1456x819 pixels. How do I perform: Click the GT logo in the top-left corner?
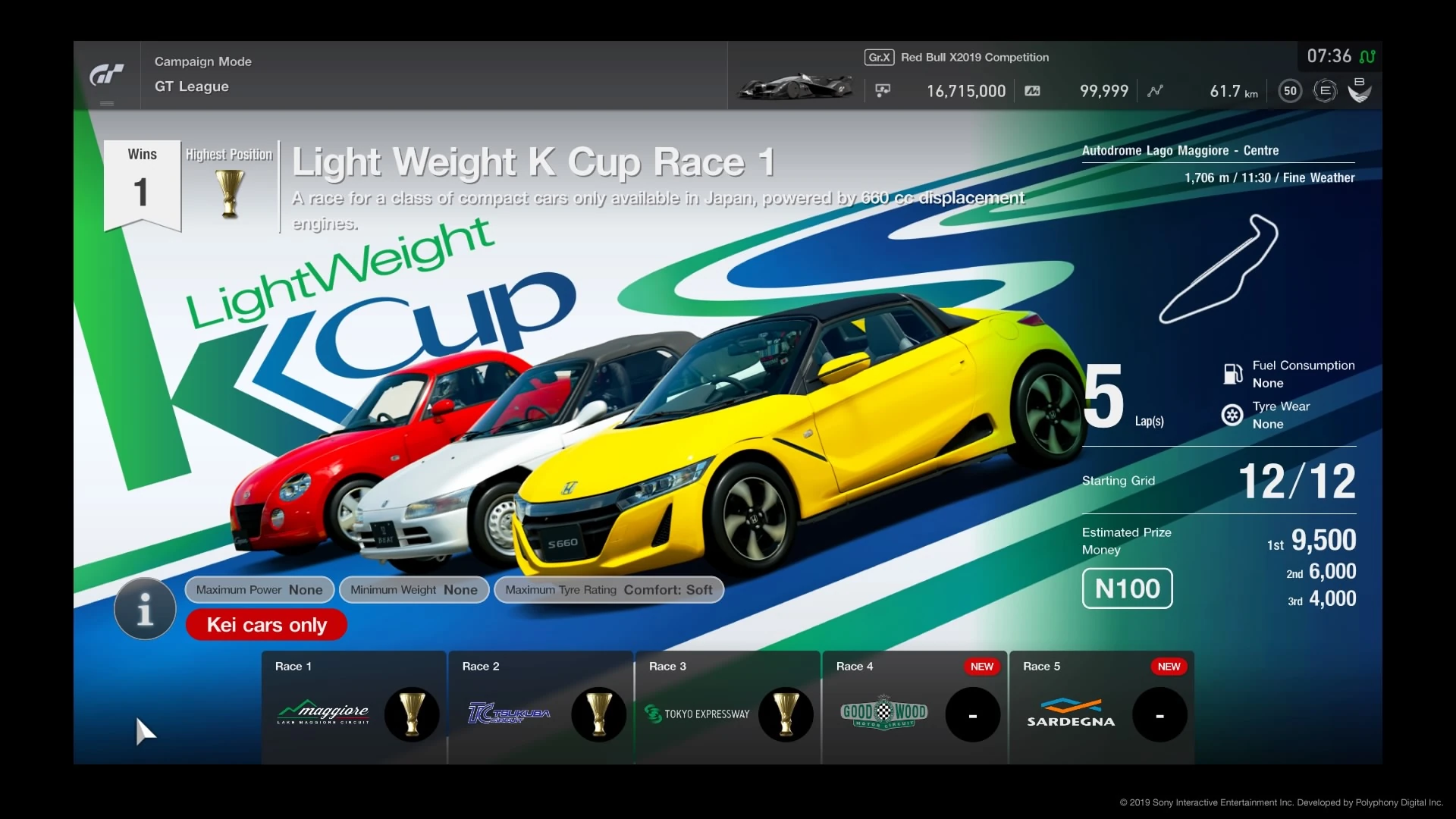click(107, 74)
